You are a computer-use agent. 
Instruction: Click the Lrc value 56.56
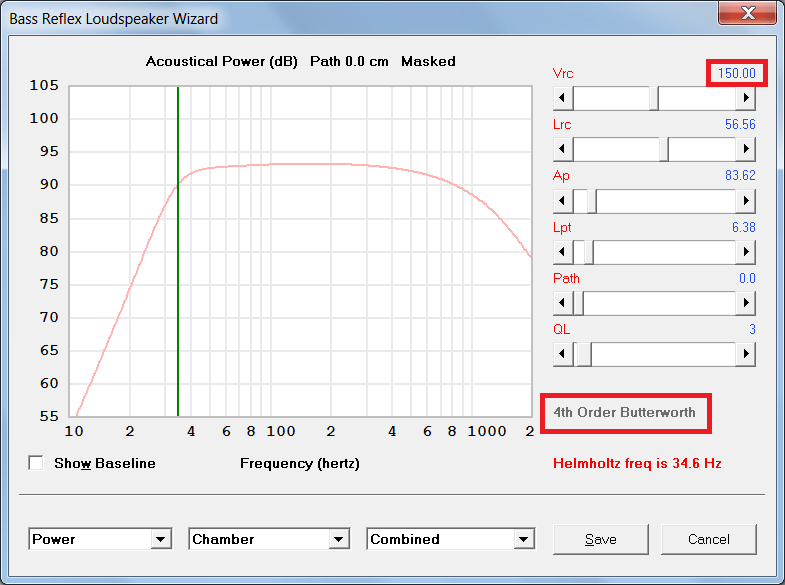click(740, 125)
